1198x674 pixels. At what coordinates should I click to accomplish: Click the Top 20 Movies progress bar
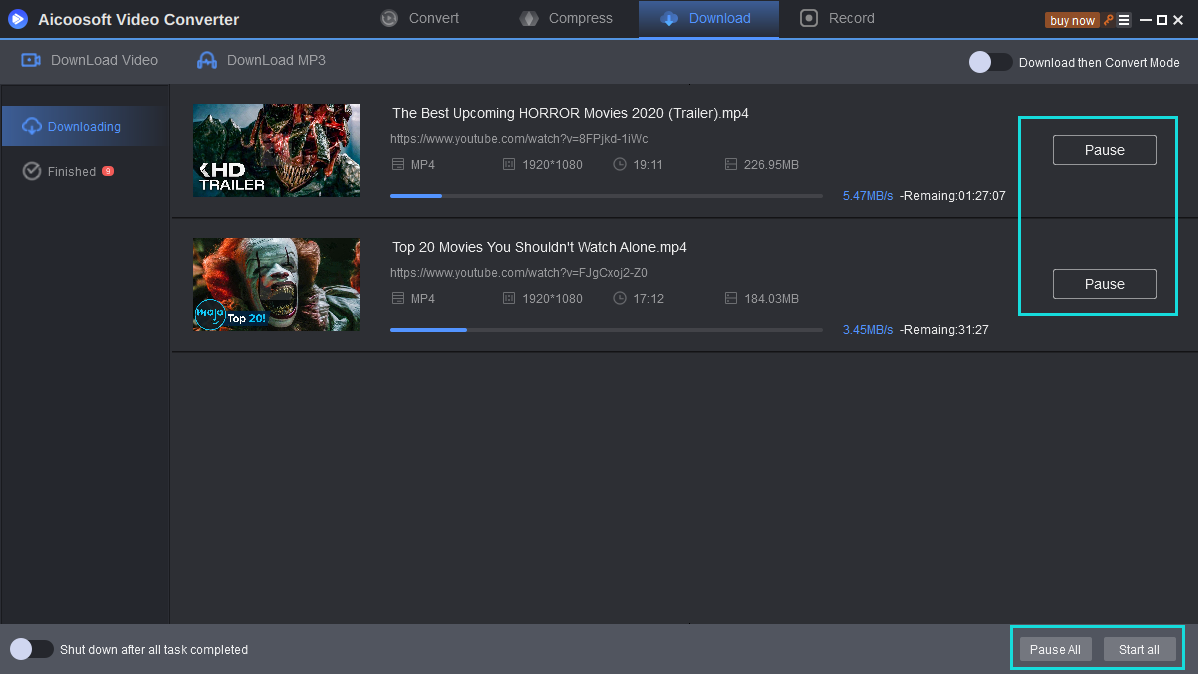coord(606,329)
